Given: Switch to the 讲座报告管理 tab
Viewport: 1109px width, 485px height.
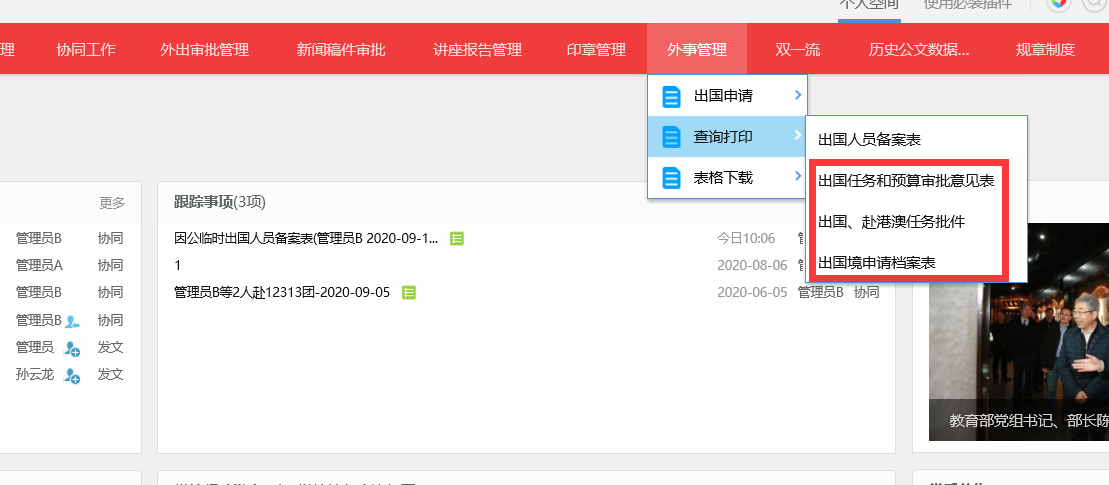Looking at the screenshot, I should click(477, 49).
